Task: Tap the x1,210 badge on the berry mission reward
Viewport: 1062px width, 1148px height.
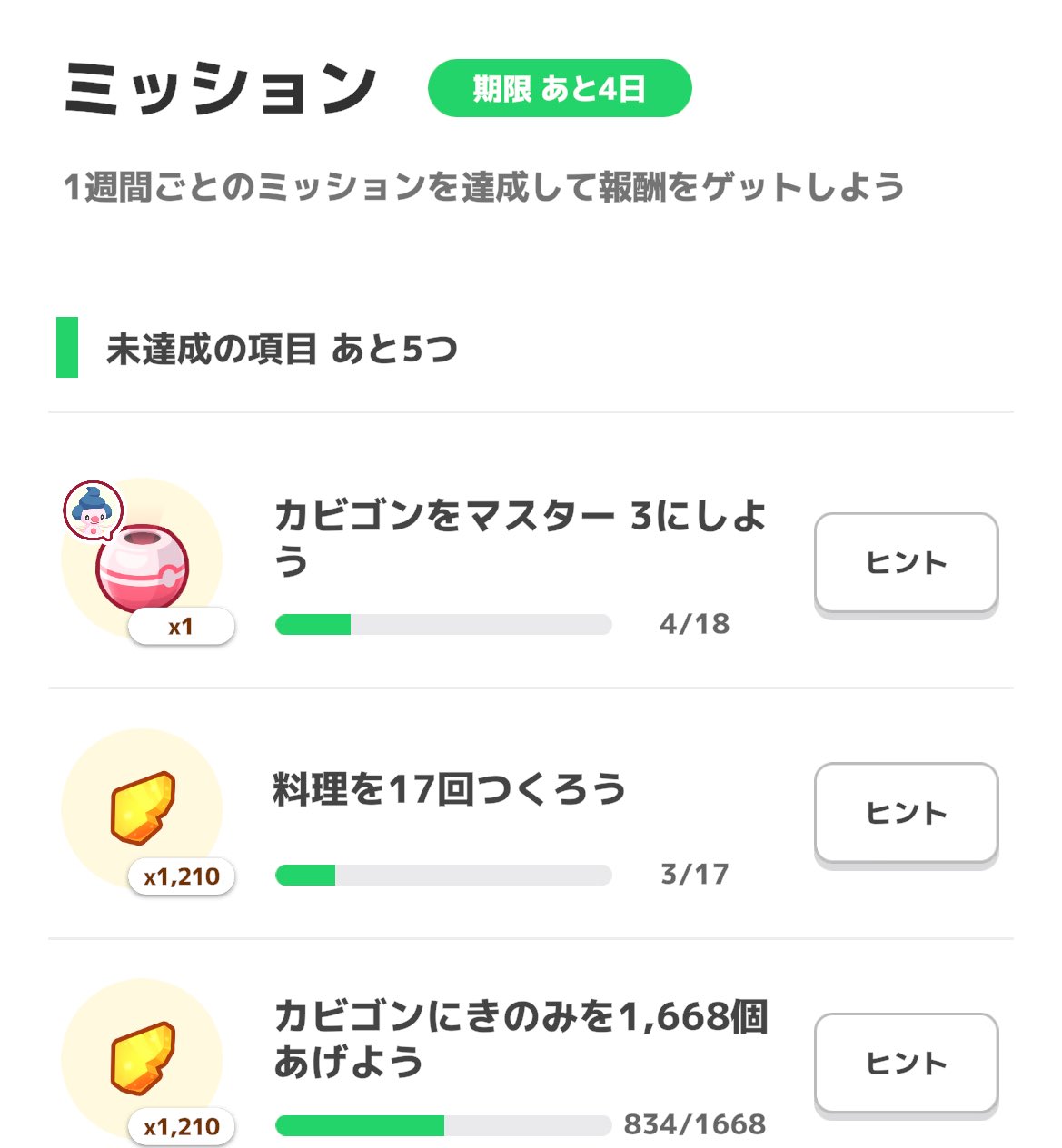Action: click(x=182, y=1127)
